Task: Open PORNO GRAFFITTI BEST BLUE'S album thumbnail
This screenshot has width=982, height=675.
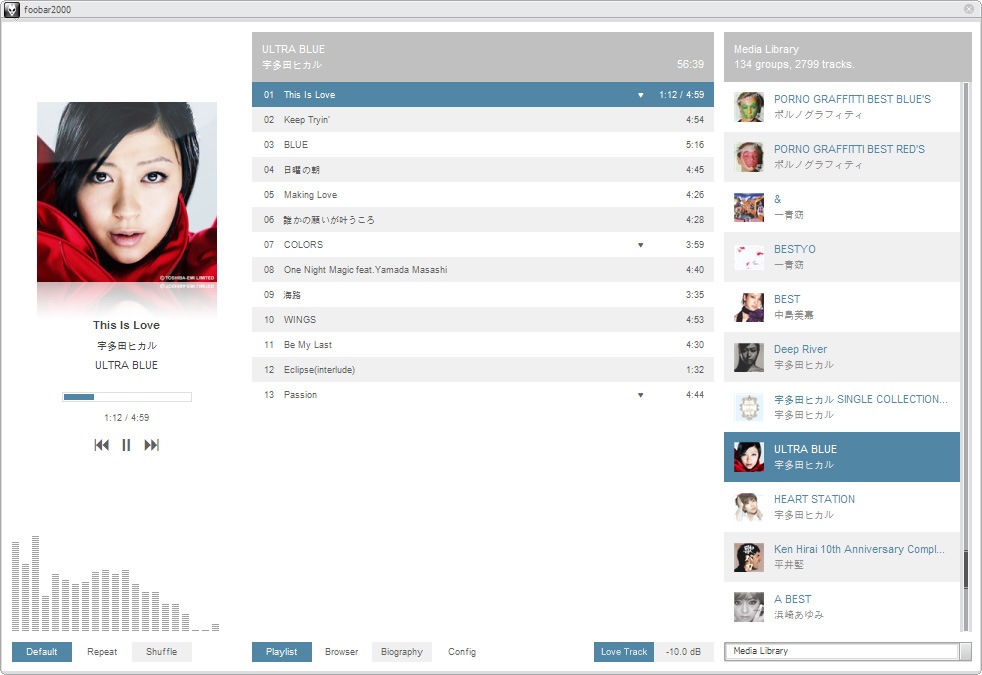Action: tap(749, 107)
